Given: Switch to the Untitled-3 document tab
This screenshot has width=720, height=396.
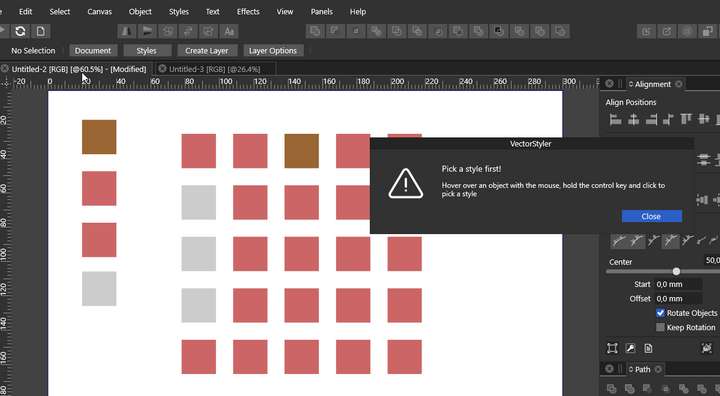Looking at the screenshot, I should [x=214, y=69].
